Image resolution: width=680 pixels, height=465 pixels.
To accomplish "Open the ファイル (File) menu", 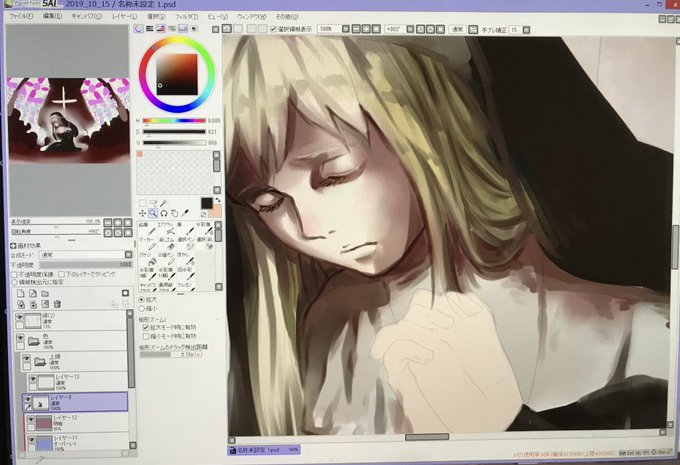I will tap(20, 16).
